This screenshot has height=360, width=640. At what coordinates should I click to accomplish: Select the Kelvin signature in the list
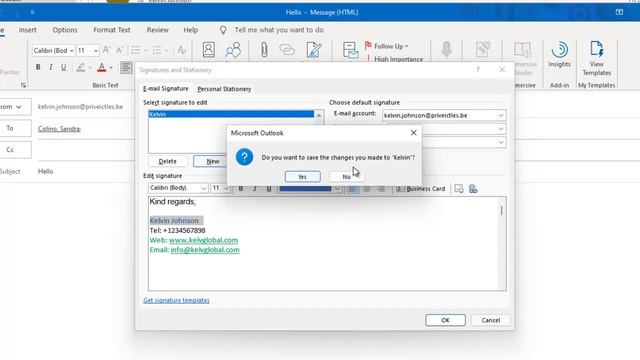click(x=231, y=114)
